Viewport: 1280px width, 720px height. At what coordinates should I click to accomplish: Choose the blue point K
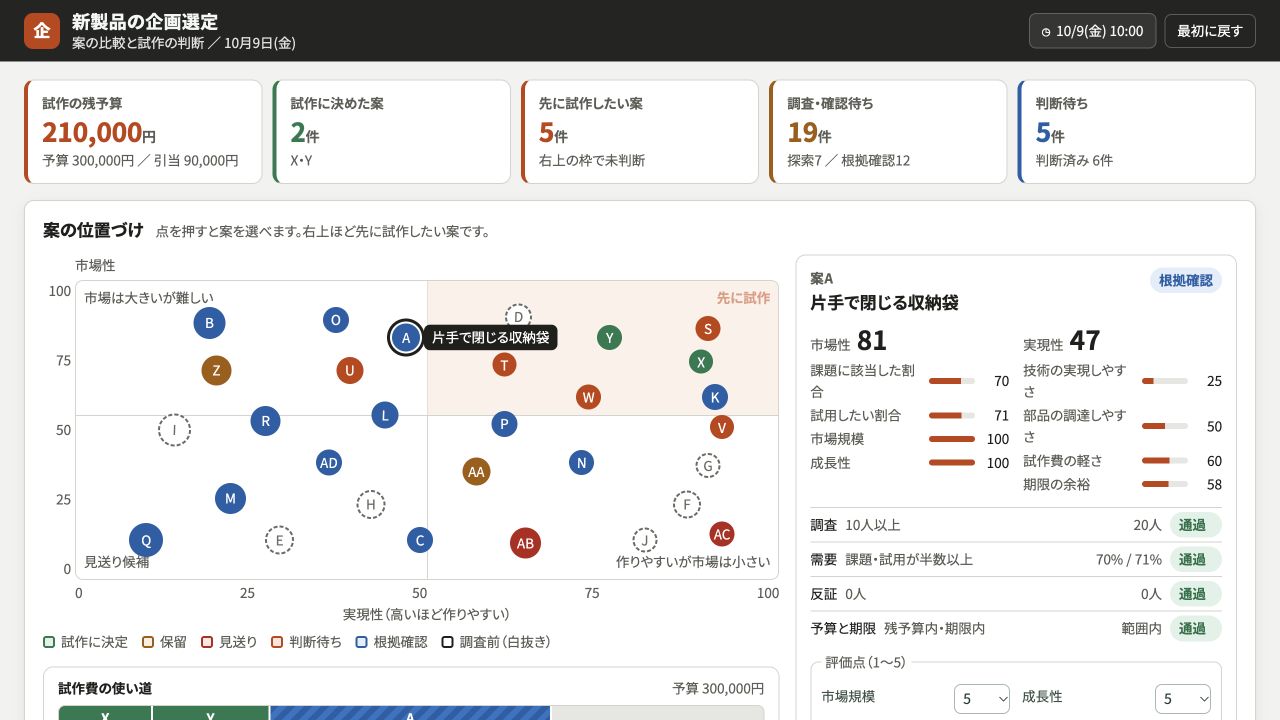click(715, 397)
